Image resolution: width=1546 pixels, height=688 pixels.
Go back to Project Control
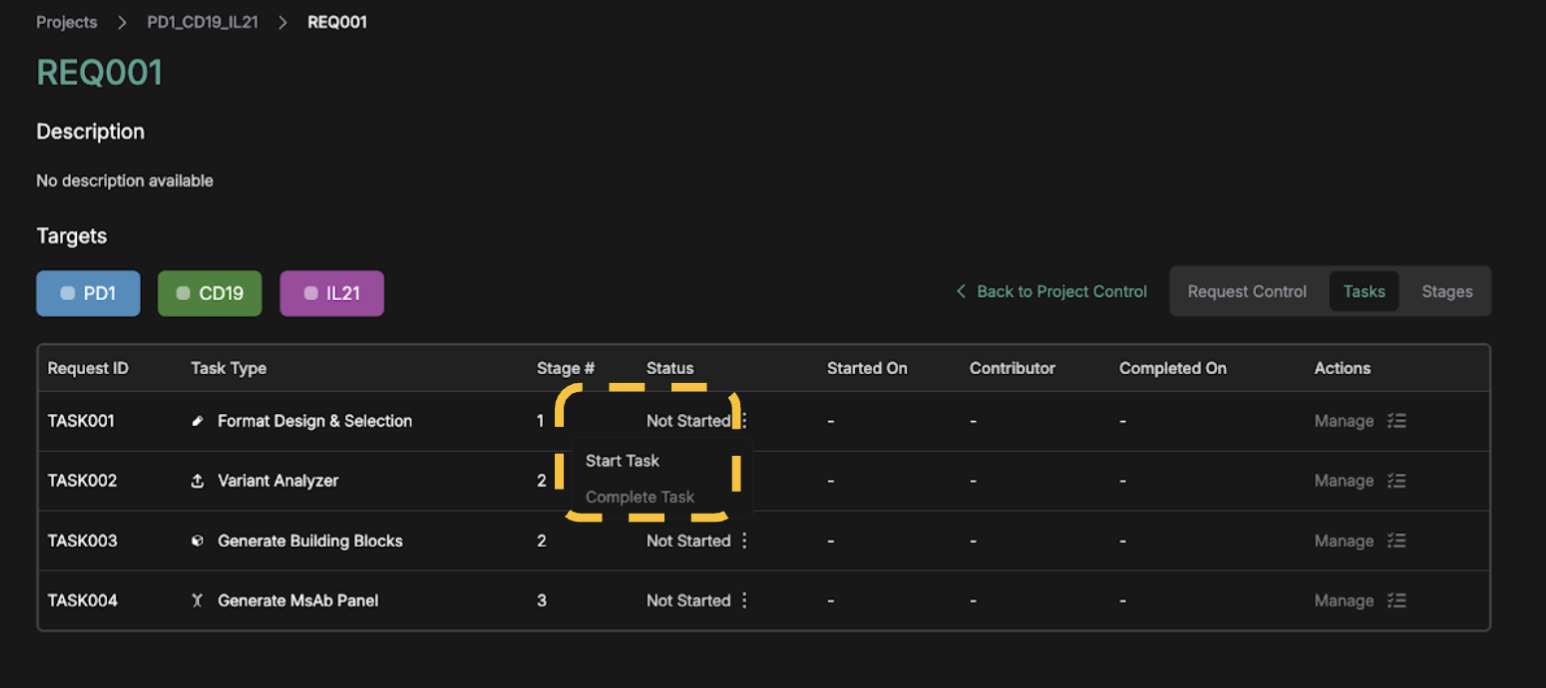1051,292
